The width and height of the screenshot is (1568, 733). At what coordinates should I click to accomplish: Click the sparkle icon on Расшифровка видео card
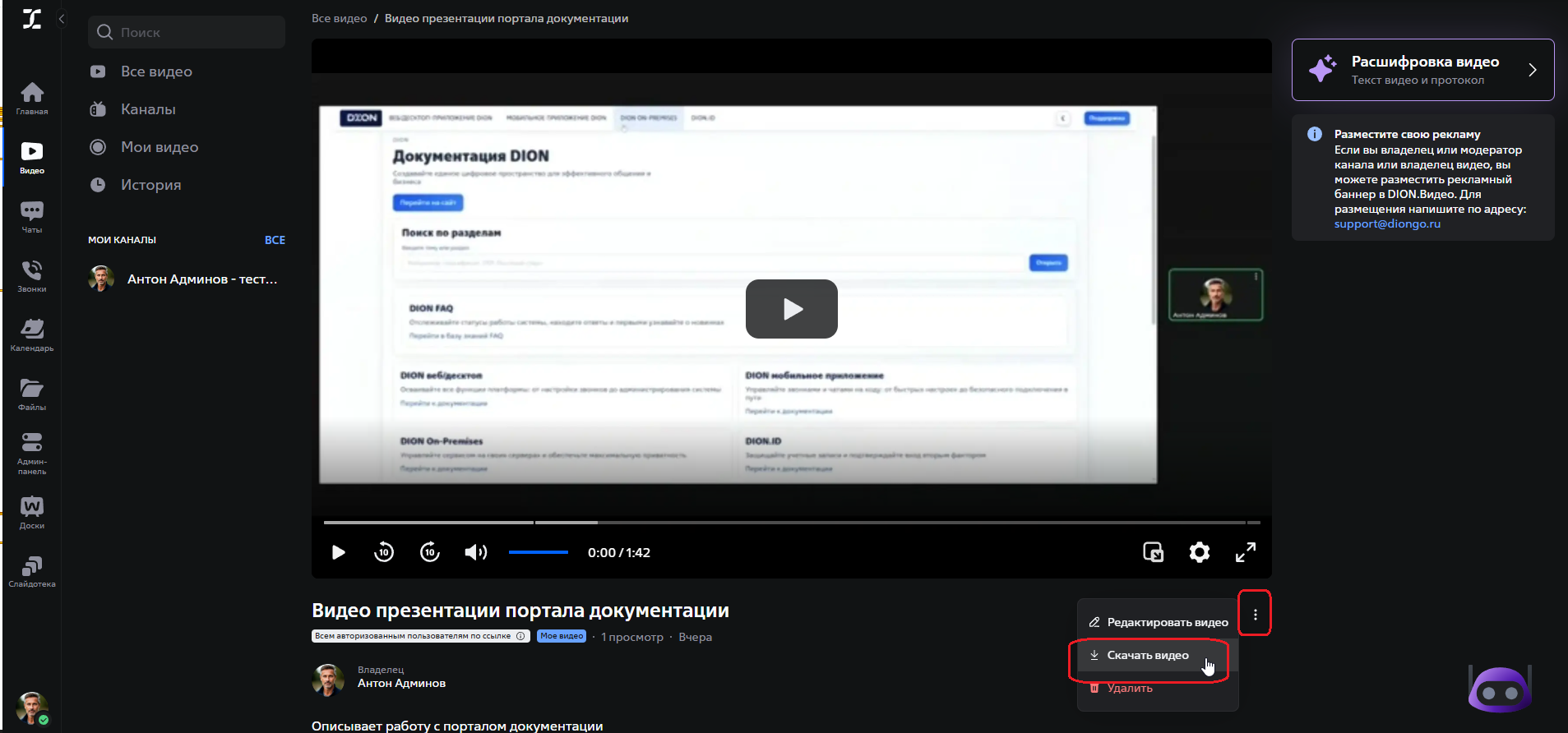click(1322, 68)
